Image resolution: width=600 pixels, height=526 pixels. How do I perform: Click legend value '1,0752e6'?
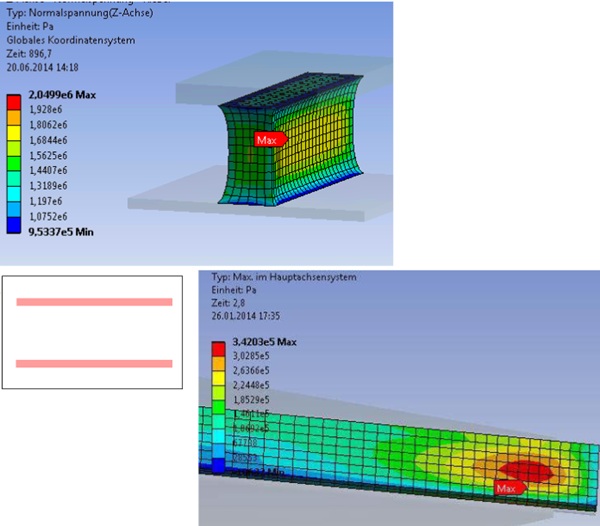[48, 217]
